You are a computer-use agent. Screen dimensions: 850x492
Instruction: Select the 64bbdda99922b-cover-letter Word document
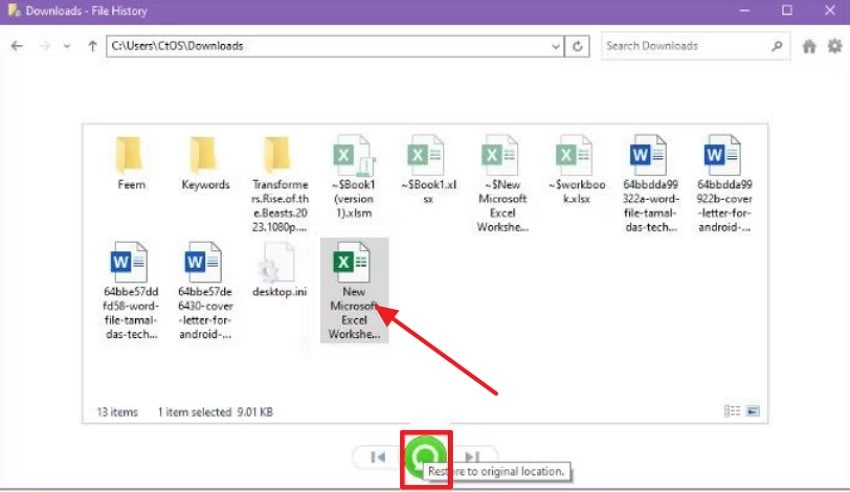point(724,184)
